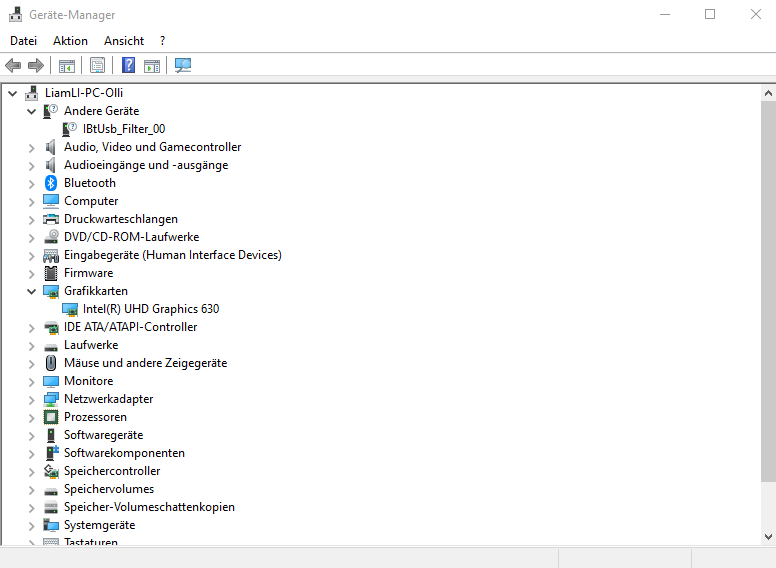Maximize the Geräte-Manager window
Image resolution: width=776 pixels, height=568 pixels.
click(x=710, y=14)
